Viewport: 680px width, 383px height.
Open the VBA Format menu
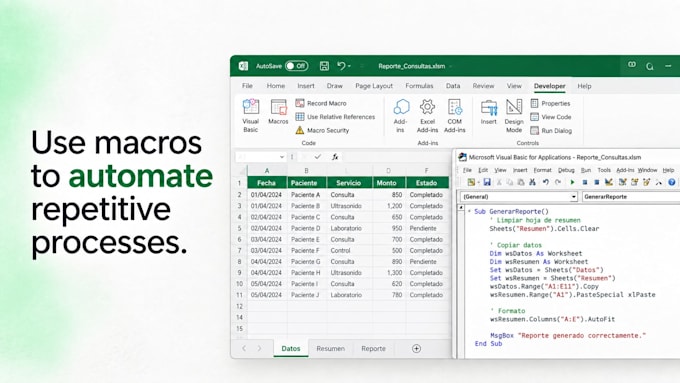coord(543,170)
